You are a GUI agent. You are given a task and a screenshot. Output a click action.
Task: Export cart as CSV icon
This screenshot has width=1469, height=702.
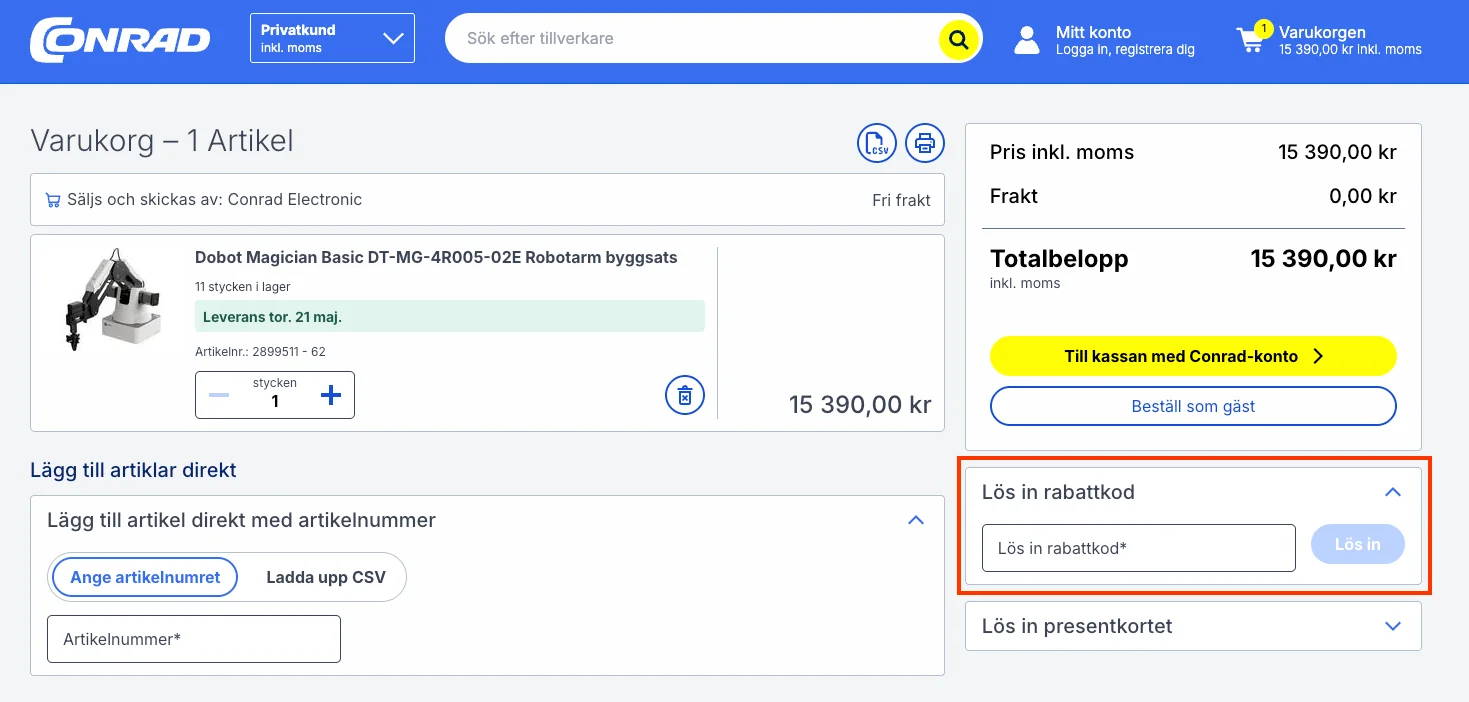(877, 143)
